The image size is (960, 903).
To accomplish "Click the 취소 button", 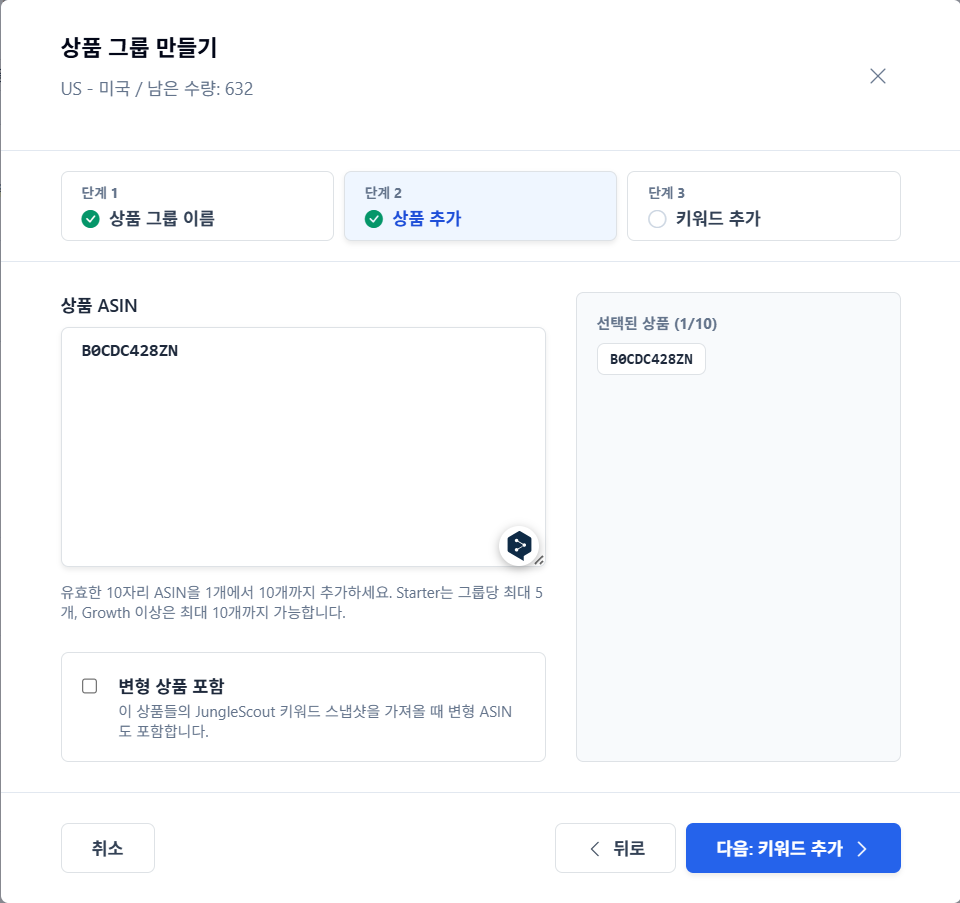I will (x=108, y=848).
